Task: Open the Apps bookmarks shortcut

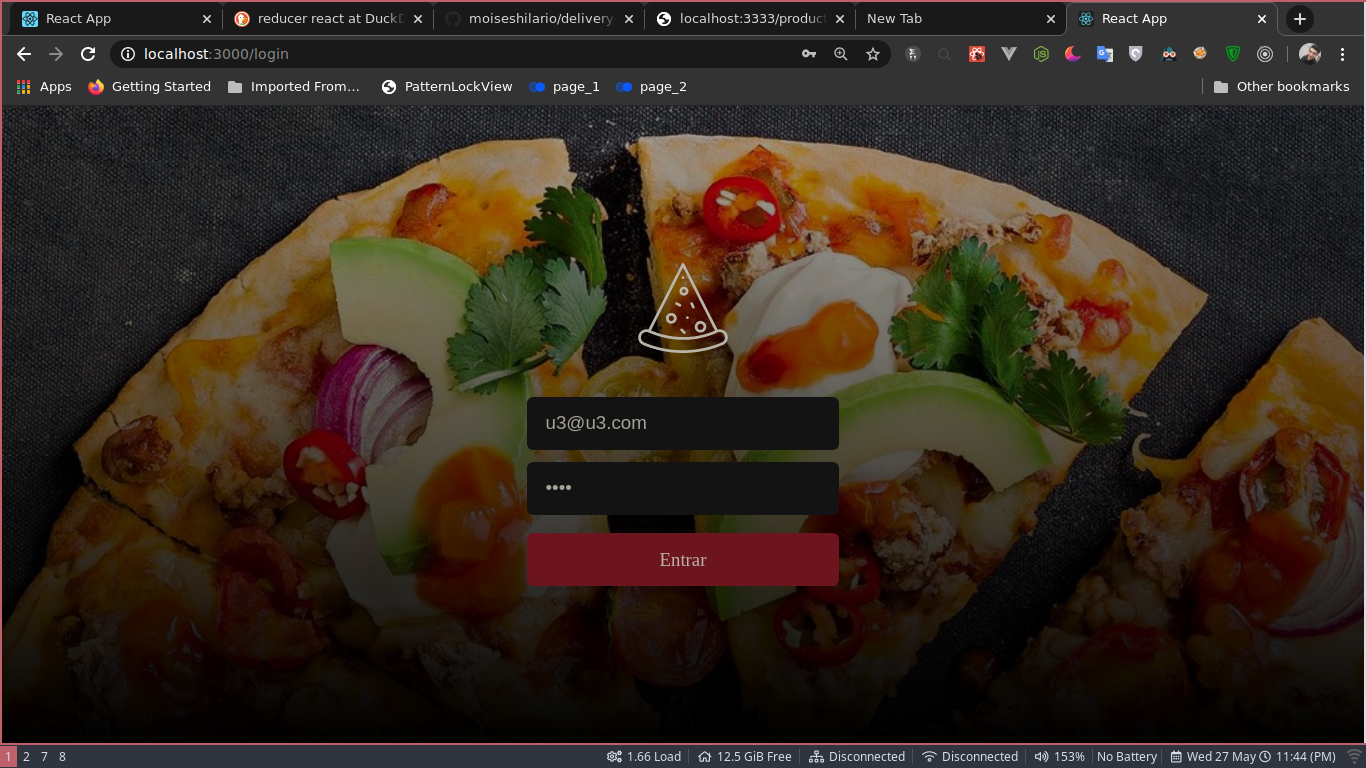Action: (x=44, y=87)
